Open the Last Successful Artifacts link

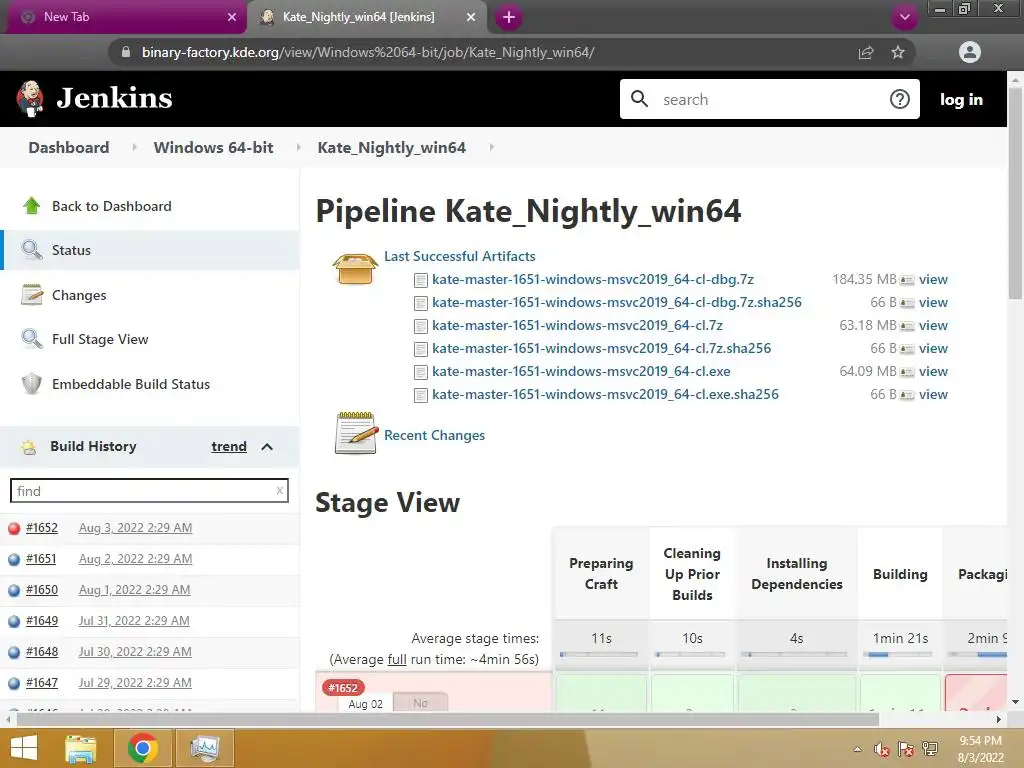coord(459,256)
